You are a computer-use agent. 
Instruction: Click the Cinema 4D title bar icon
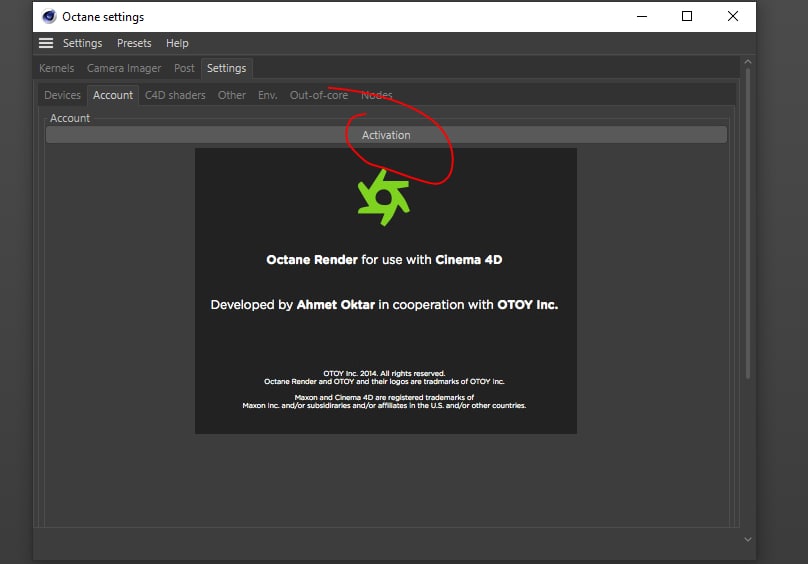click(49, 16)
